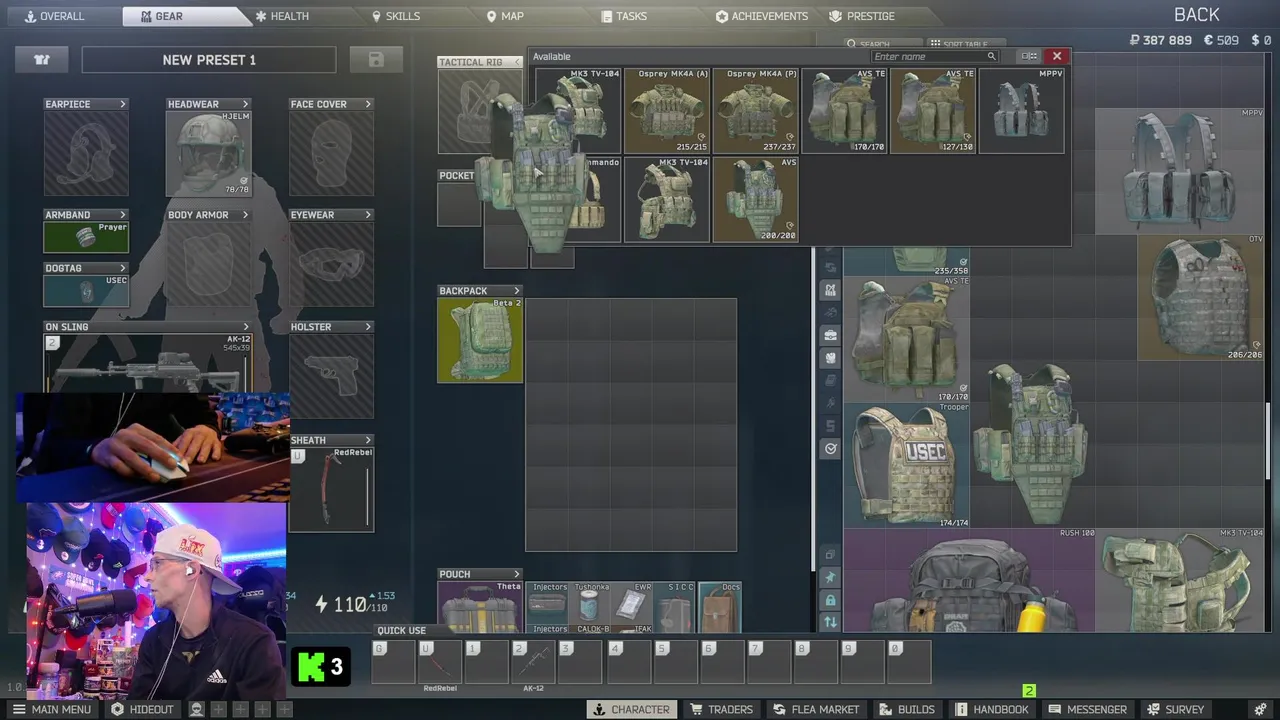Click the preset outfit icon left of New Preset 1
1280x720 pixels.
click(42, 60)
